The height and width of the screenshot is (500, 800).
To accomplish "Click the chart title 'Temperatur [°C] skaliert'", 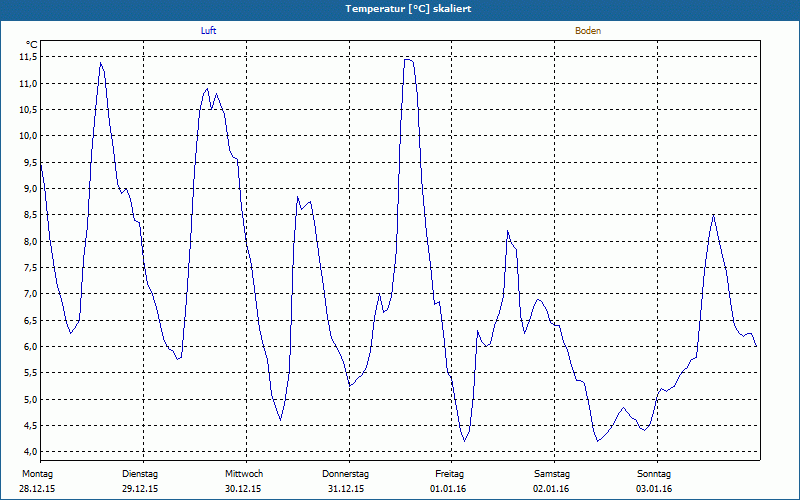I will click(408, 9).
